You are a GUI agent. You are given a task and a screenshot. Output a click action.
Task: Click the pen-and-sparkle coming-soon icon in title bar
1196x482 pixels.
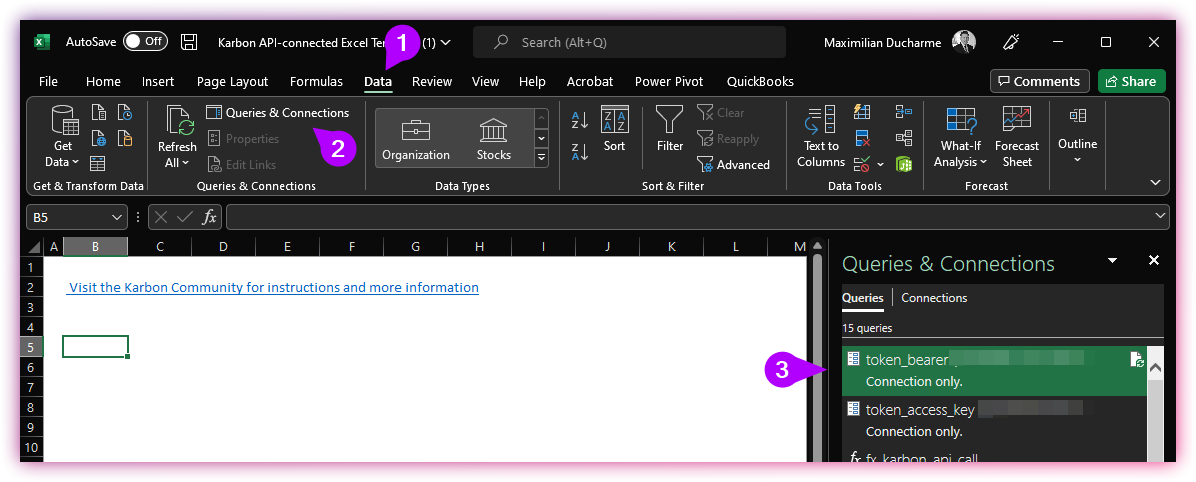tap(1011, 42)
